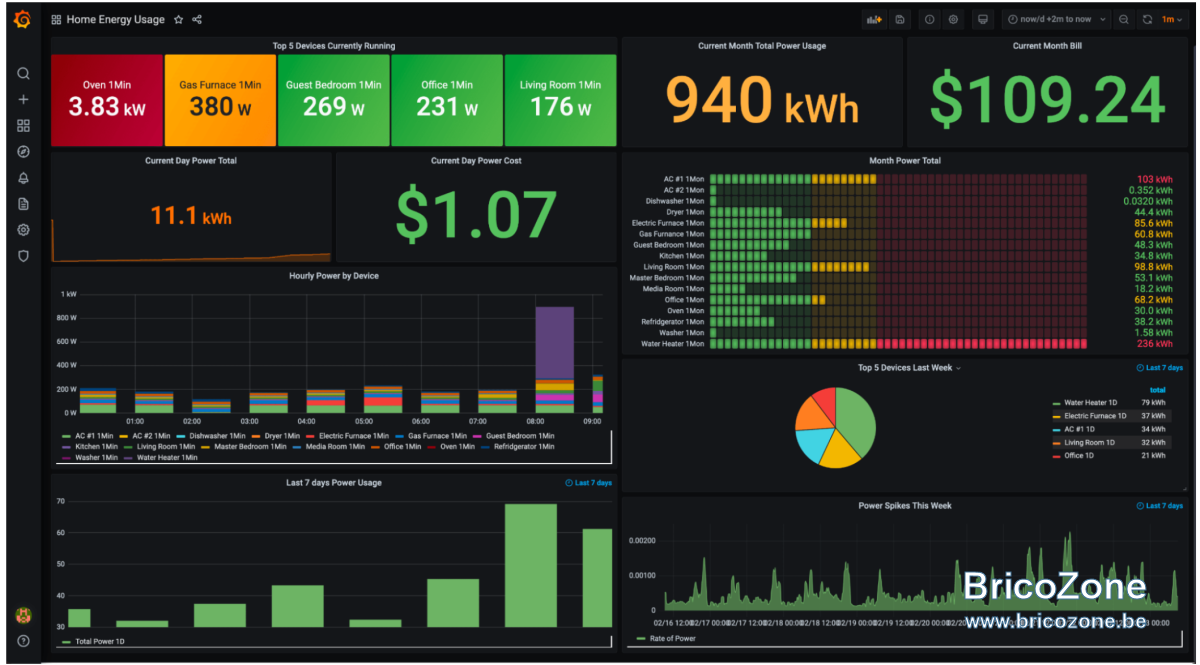The image size is (1200, 665).
Task: Click the refresh dashboard button
Action: point(1147,19)
